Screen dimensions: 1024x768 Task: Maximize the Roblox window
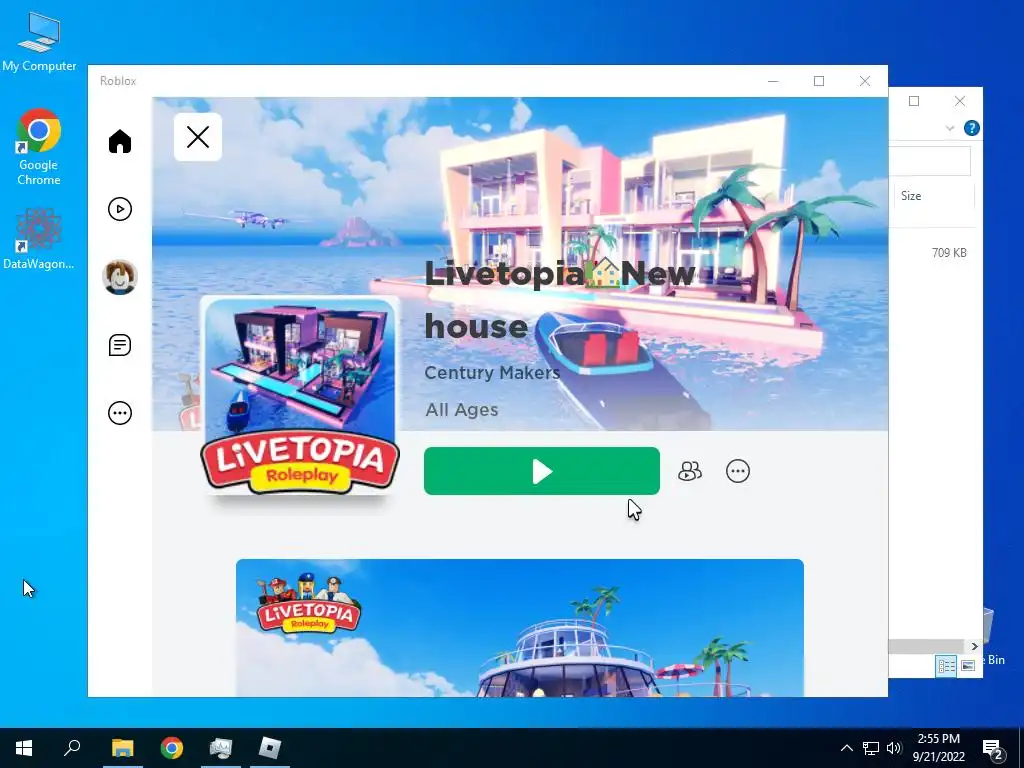point(819,81)
